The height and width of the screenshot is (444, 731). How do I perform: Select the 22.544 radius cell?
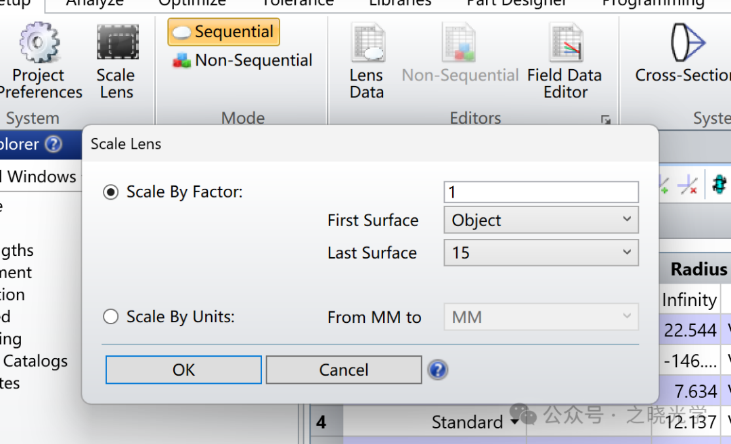pos(690,330)
